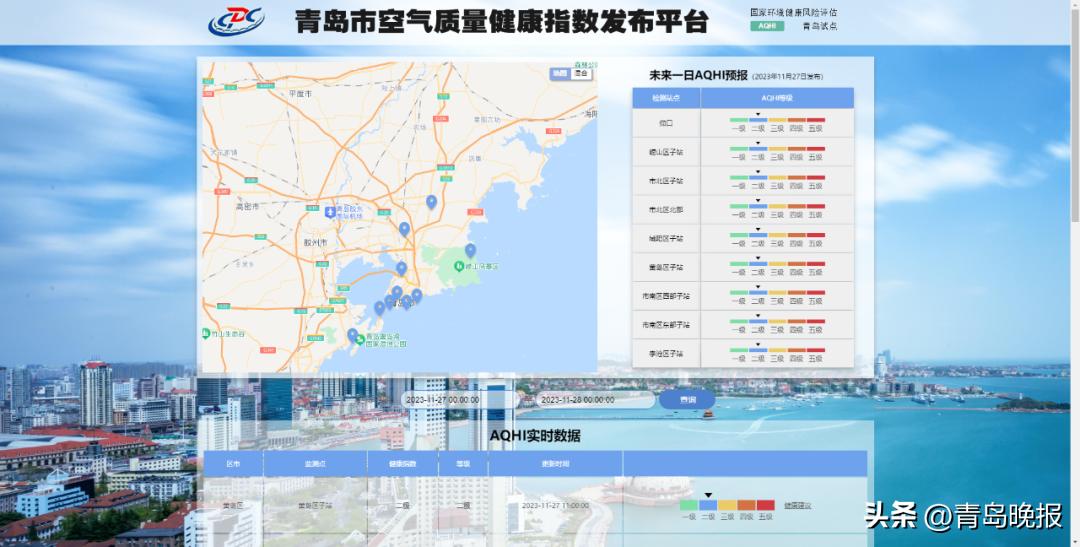Click the green 一级 swatch in 崂山区子站 row
The image size is (1080, 547).
739,149
